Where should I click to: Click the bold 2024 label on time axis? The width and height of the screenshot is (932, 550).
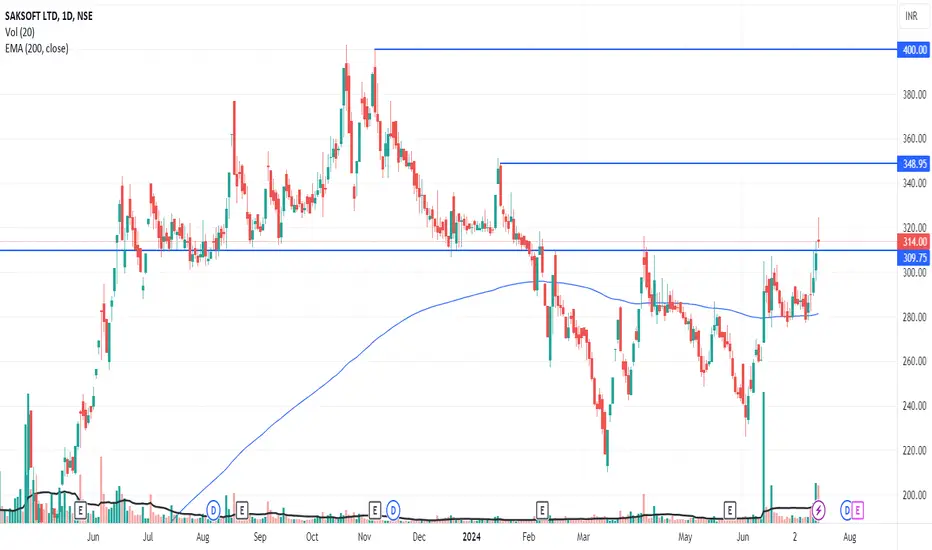click(x=471, y=537)
